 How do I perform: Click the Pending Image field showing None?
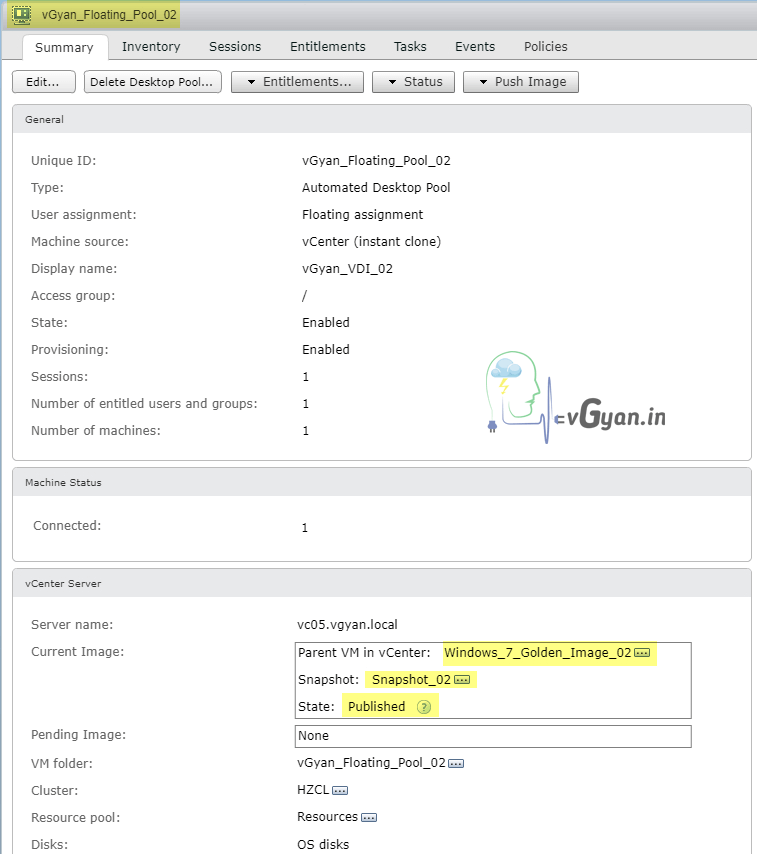click(492, 736)
